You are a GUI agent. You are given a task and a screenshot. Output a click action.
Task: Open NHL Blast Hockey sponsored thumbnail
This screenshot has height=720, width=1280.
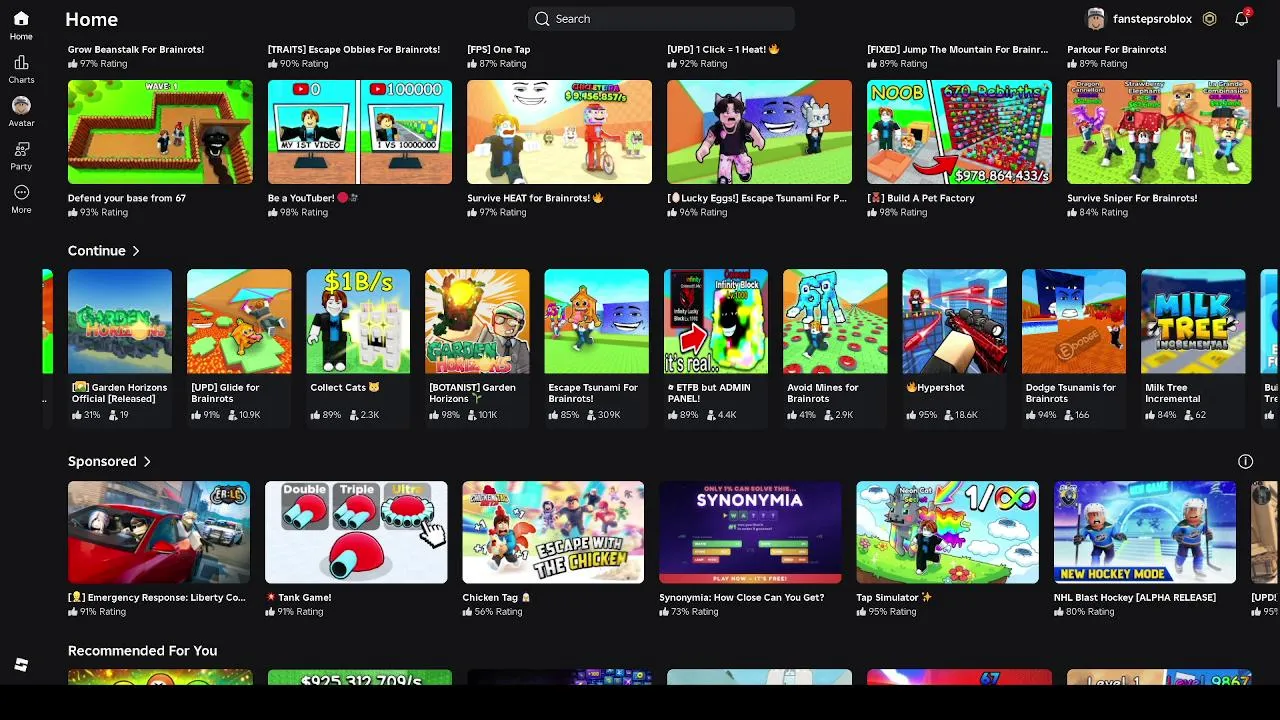pos(1145,532)
